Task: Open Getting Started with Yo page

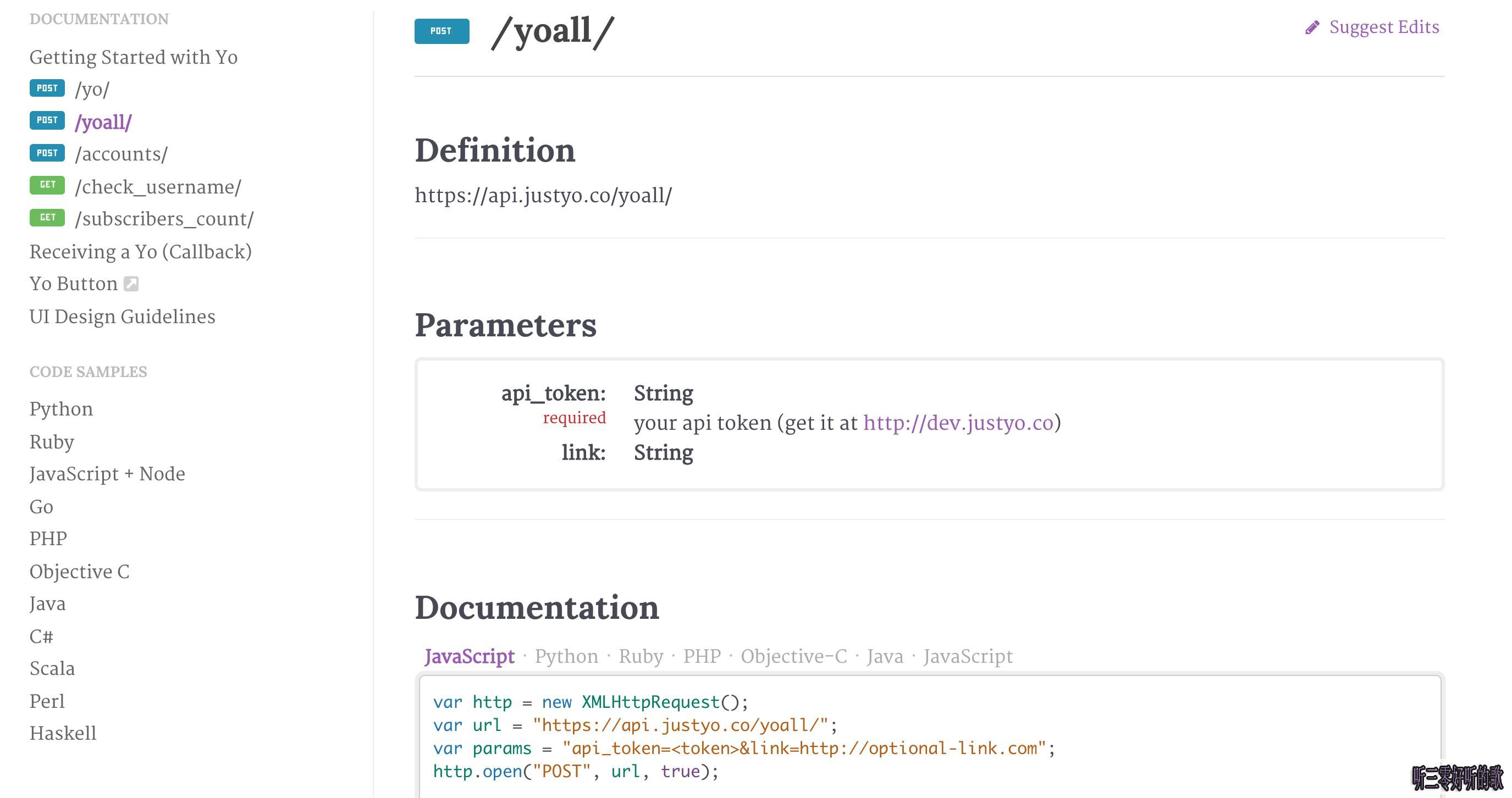Action: click(x=133, y=58)
